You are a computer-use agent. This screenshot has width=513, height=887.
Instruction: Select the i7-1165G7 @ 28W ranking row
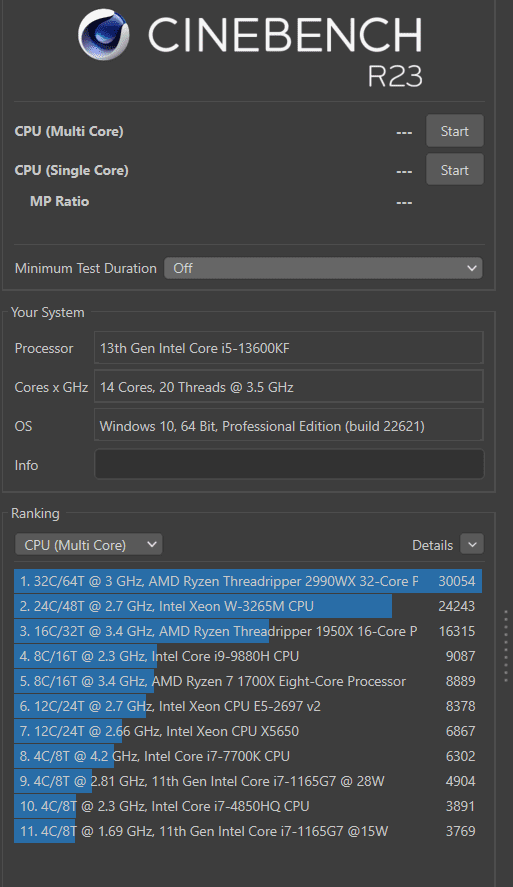coord(248,781)
